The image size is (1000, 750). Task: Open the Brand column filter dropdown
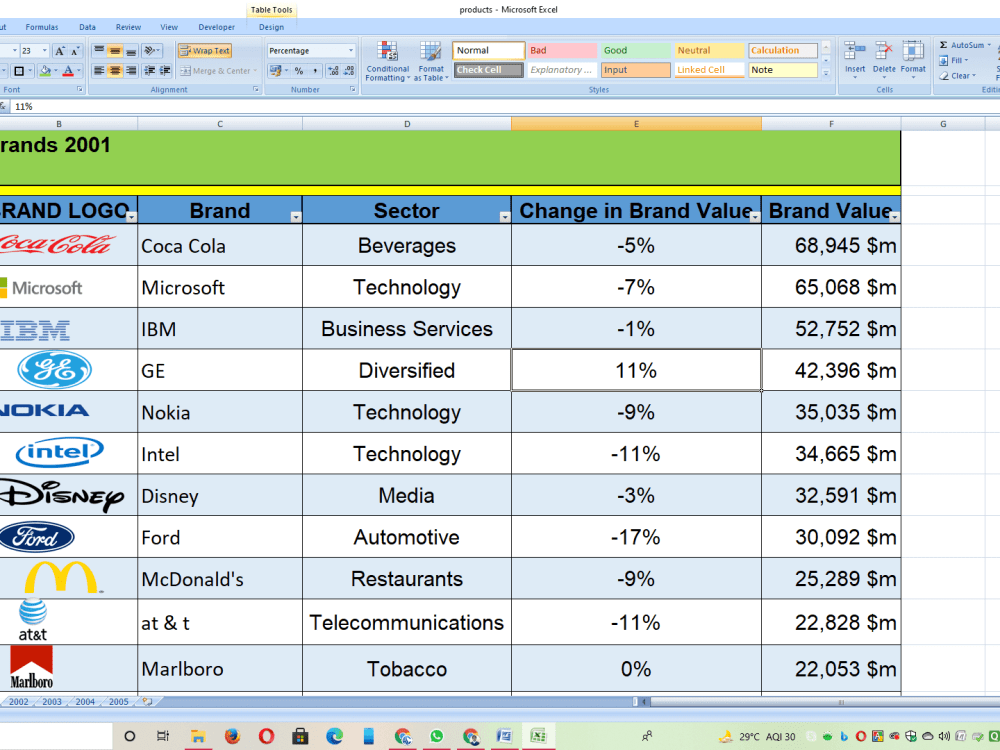point(295,217)
